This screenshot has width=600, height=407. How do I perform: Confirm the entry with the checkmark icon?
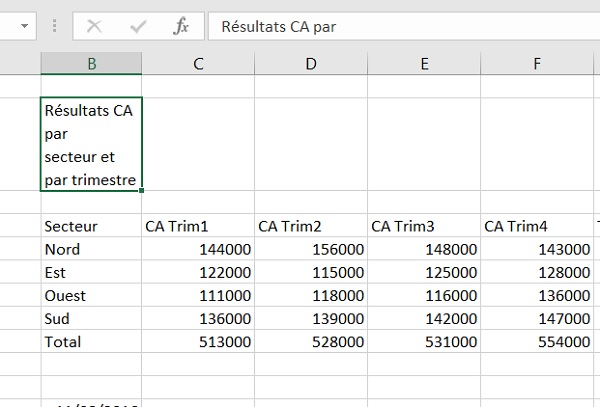click(x=138, y=26)
